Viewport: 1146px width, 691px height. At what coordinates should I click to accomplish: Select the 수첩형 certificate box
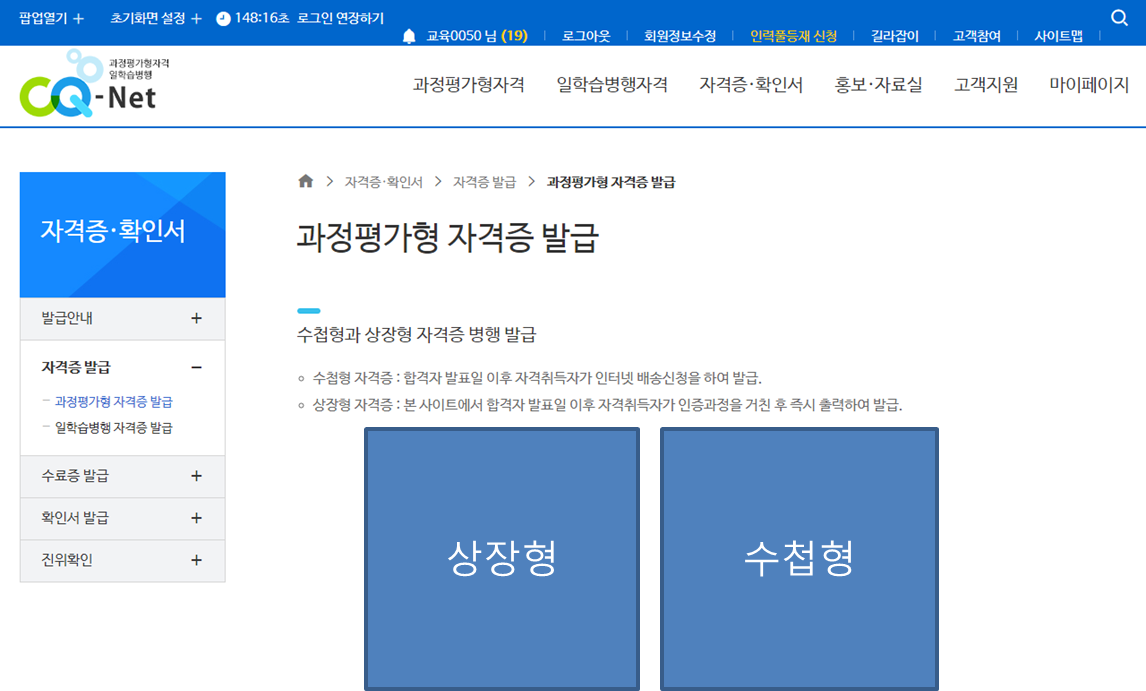(799, 559)
